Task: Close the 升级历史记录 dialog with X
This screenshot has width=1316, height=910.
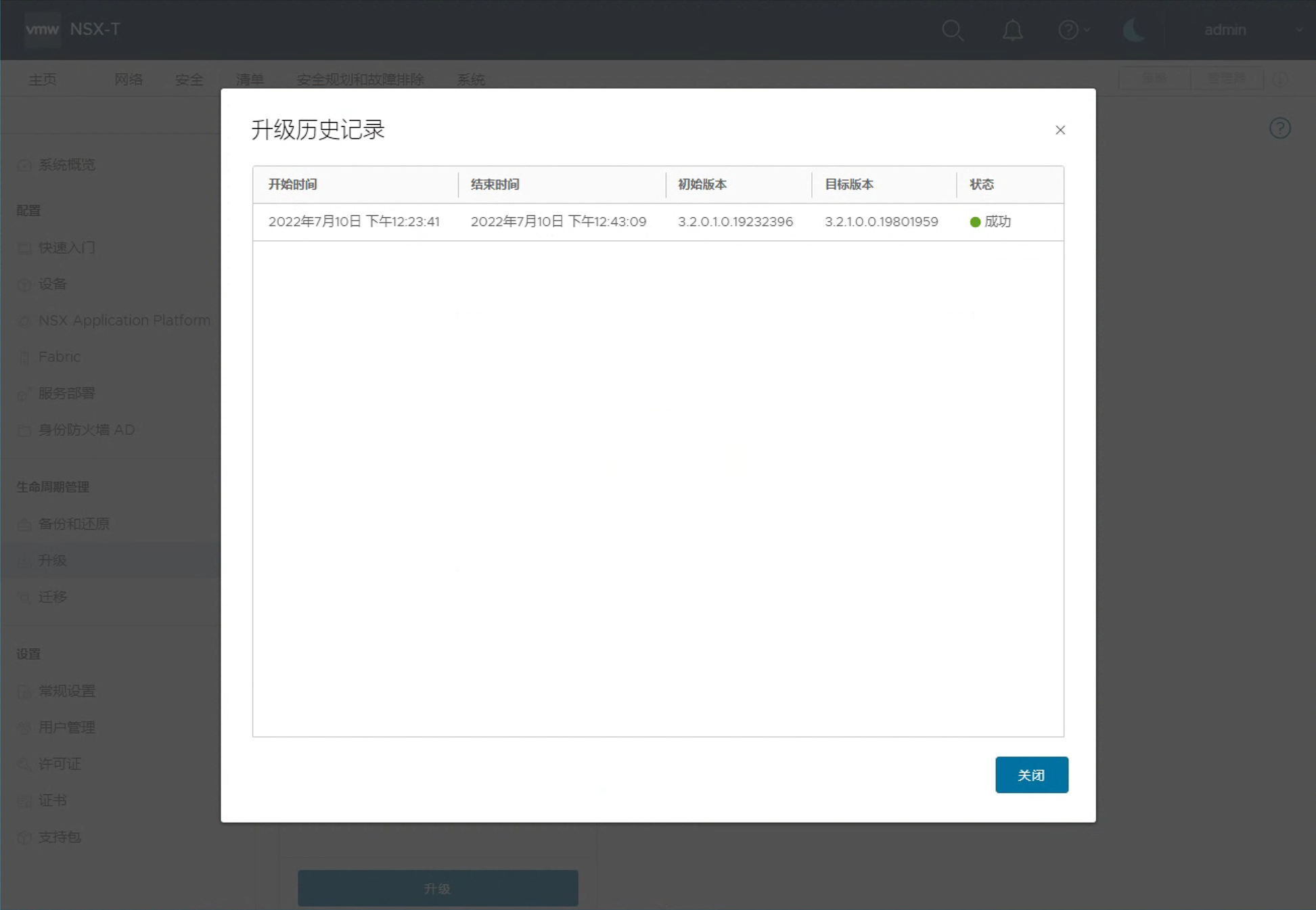Action: point(1060,130)
